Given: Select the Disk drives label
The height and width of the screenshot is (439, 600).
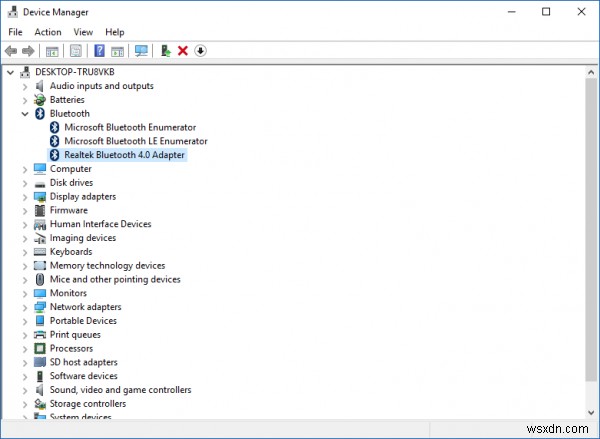Looking at the screenshot, I should pyautogui.click(x=72, y=183).
